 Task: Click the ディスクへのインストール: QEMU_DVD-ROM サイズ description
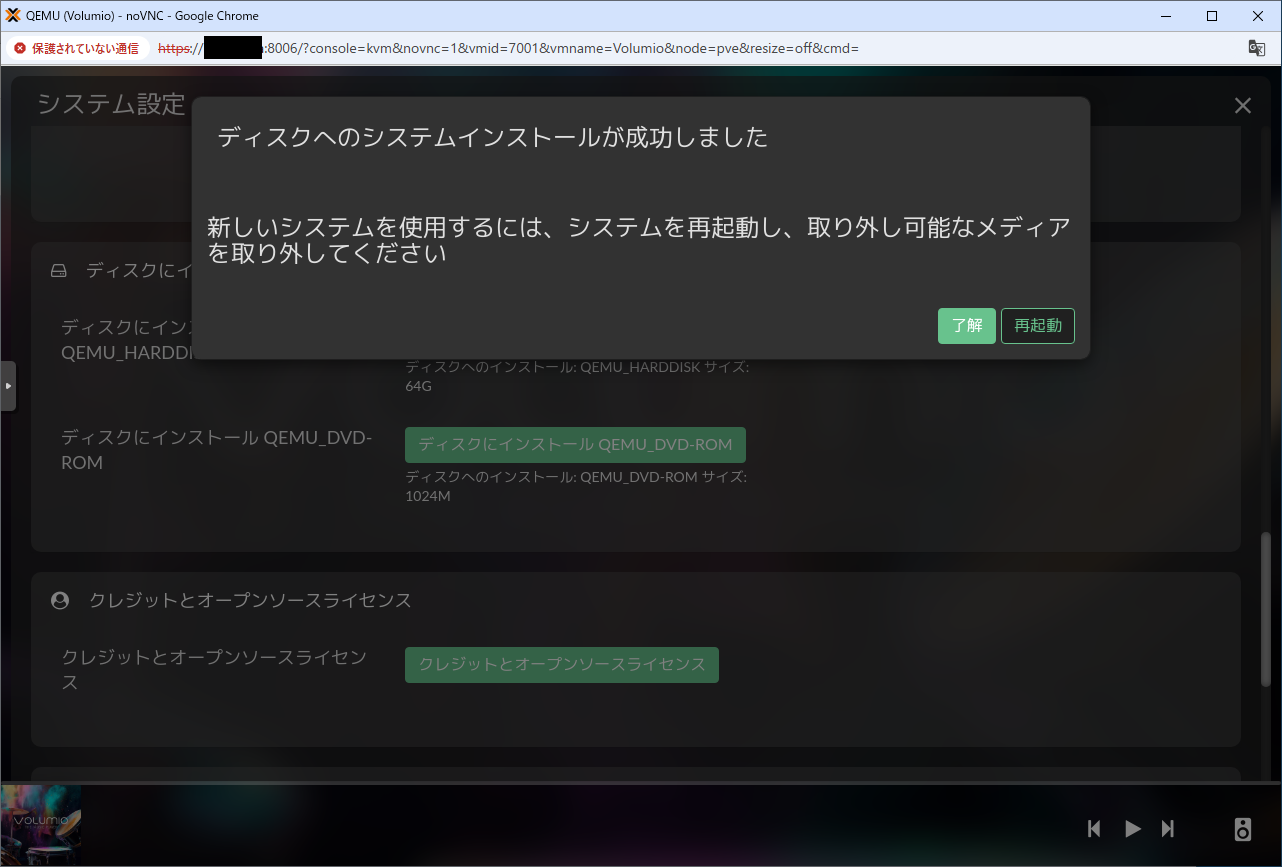(x=576, y=486)
